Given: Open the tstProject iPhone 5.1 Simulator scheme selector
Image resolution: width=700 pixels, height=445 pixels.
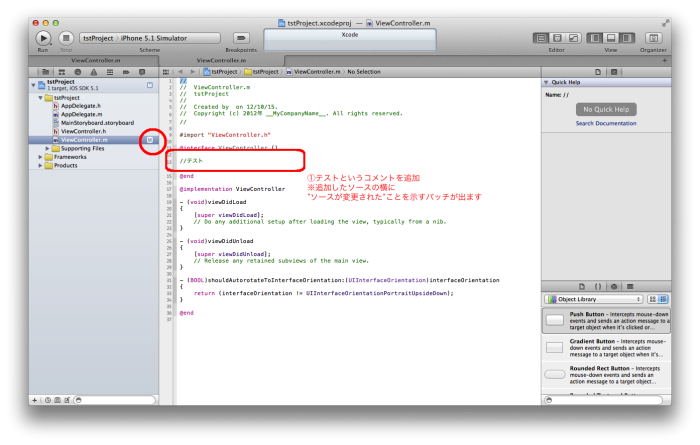Looking at the screenshot, I should pos(150,38).
